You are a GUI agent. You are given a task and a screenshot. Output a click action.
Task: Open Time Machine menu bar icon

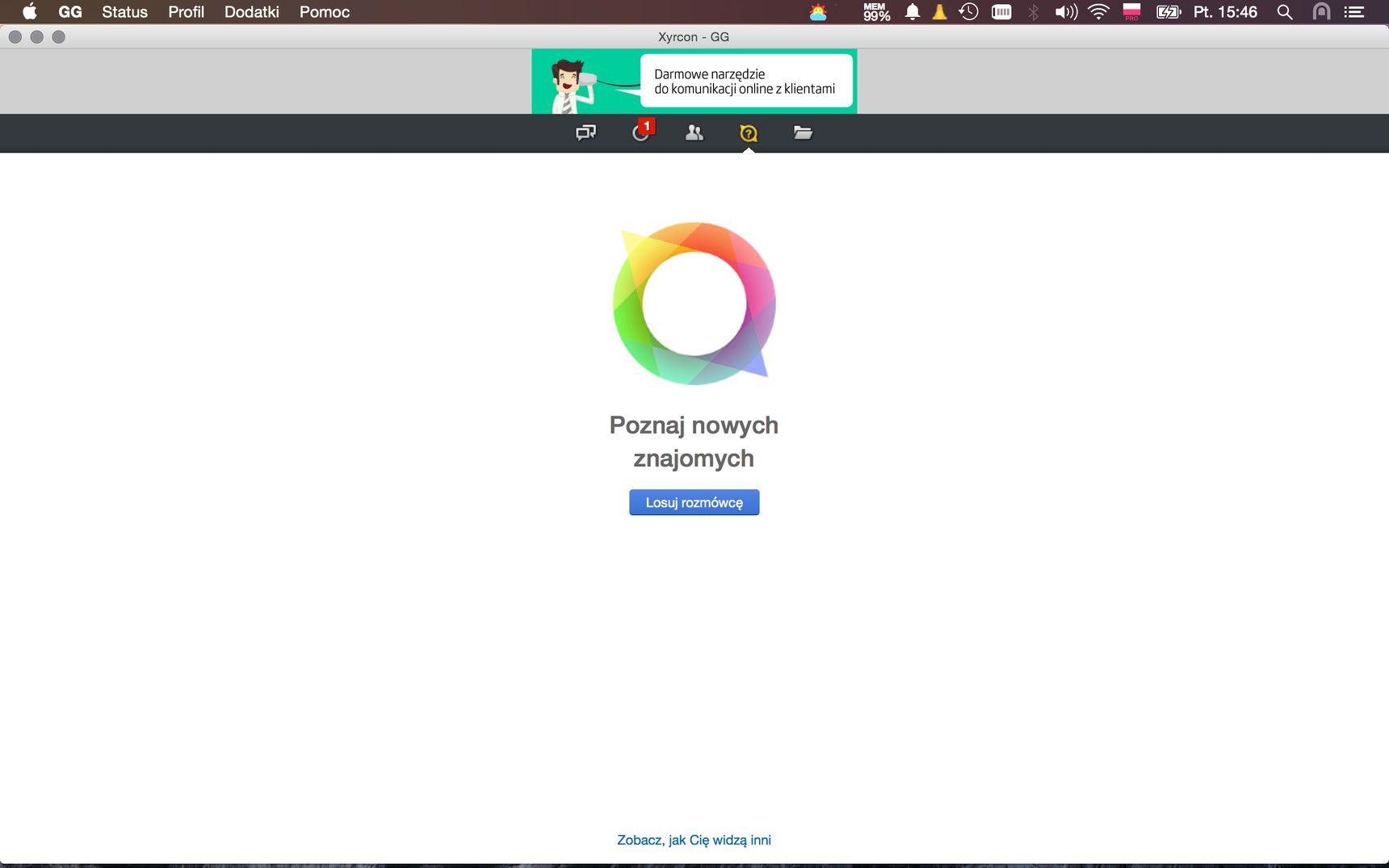pos(968,12)
